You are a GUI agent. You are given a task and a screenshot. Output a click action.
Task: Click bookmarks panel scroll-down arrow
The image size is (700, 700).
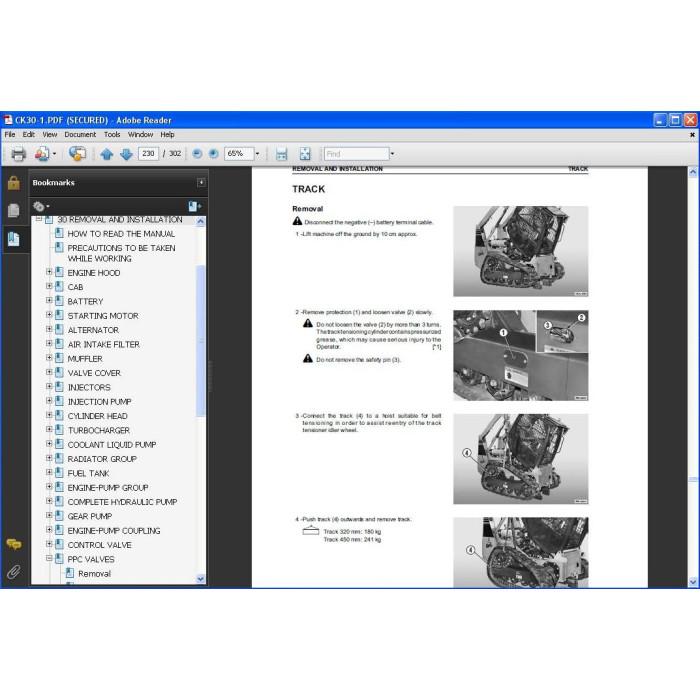coord(201,579)
